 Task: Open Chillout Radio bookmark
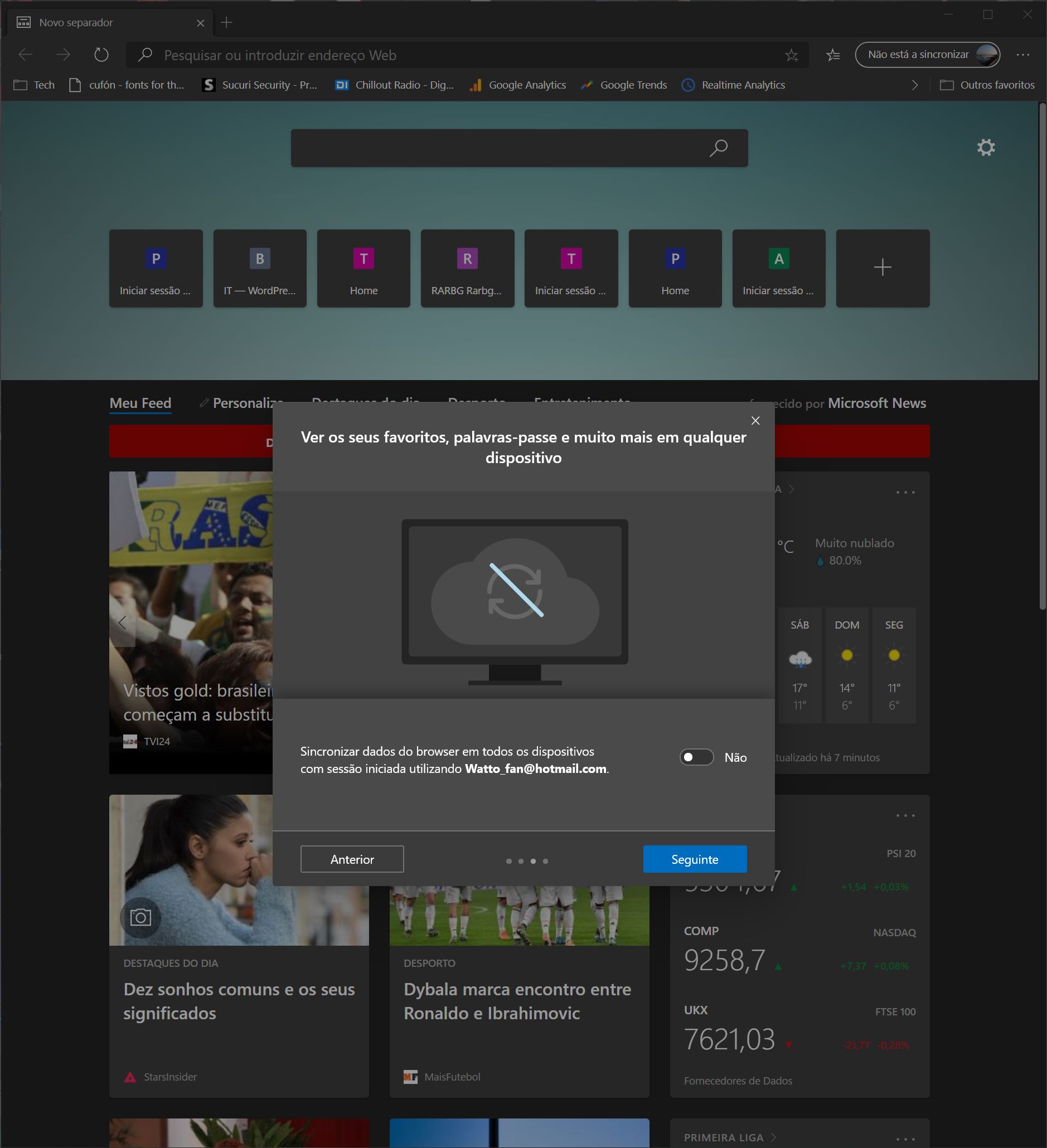(394, 85)
